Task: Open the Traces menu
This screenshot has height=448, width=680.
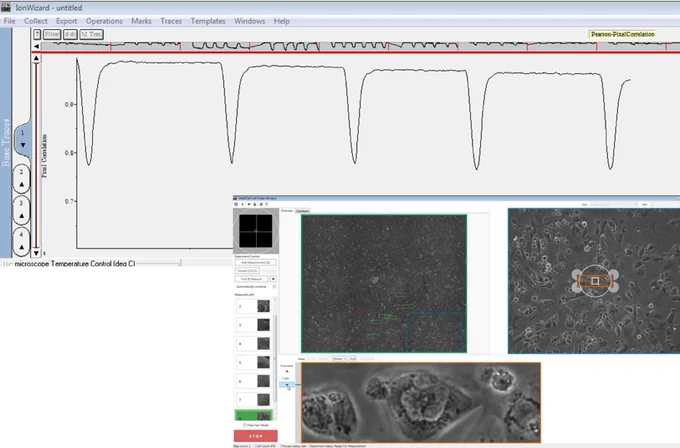Action: pos(171,21)
